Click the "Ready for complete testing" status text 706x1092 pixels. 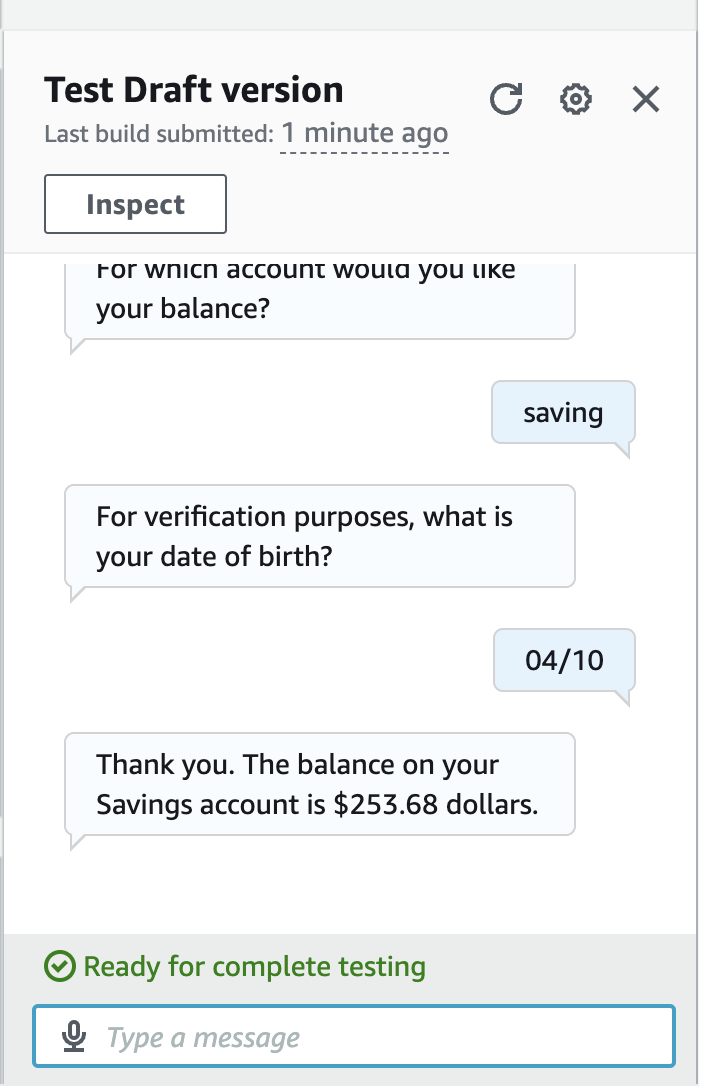(254, 967)
